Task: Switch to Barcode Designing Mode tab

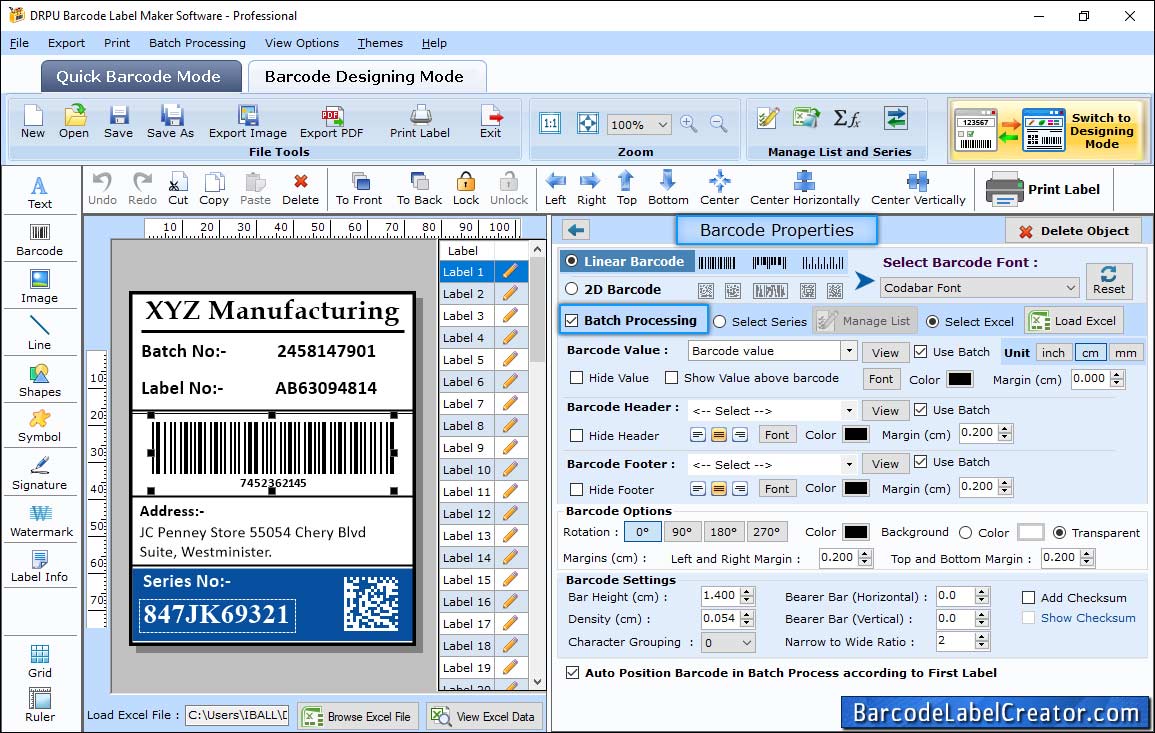Action: pos(365,77)
